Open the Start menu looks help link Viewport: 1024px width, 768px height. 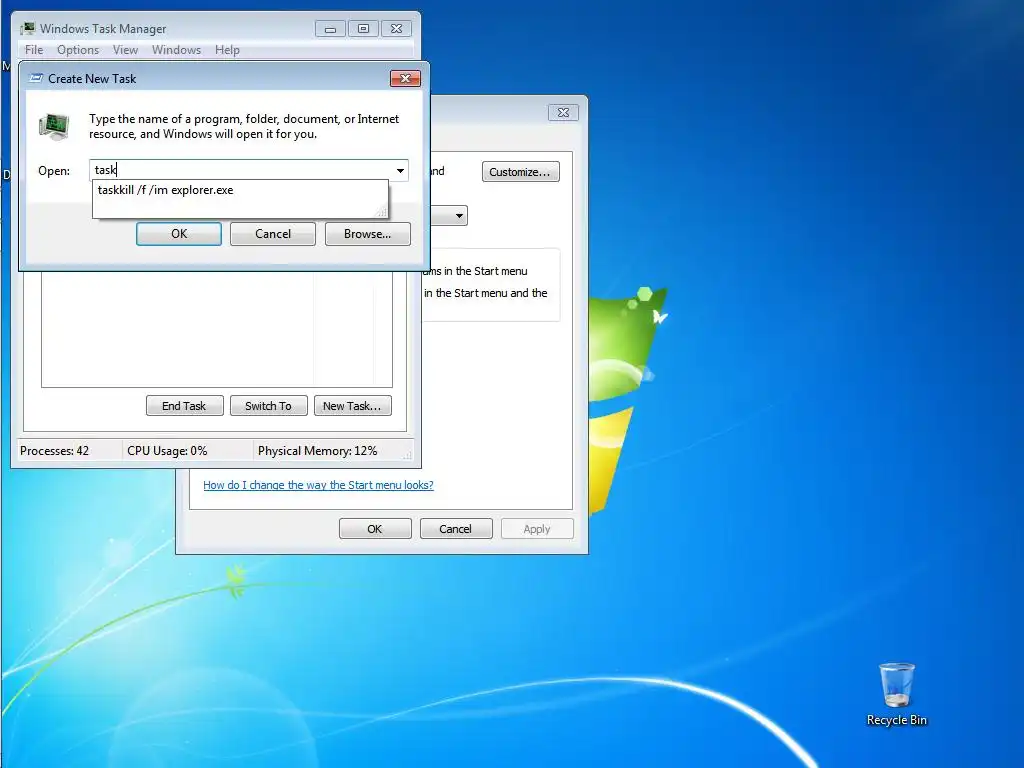pos(318,485)
